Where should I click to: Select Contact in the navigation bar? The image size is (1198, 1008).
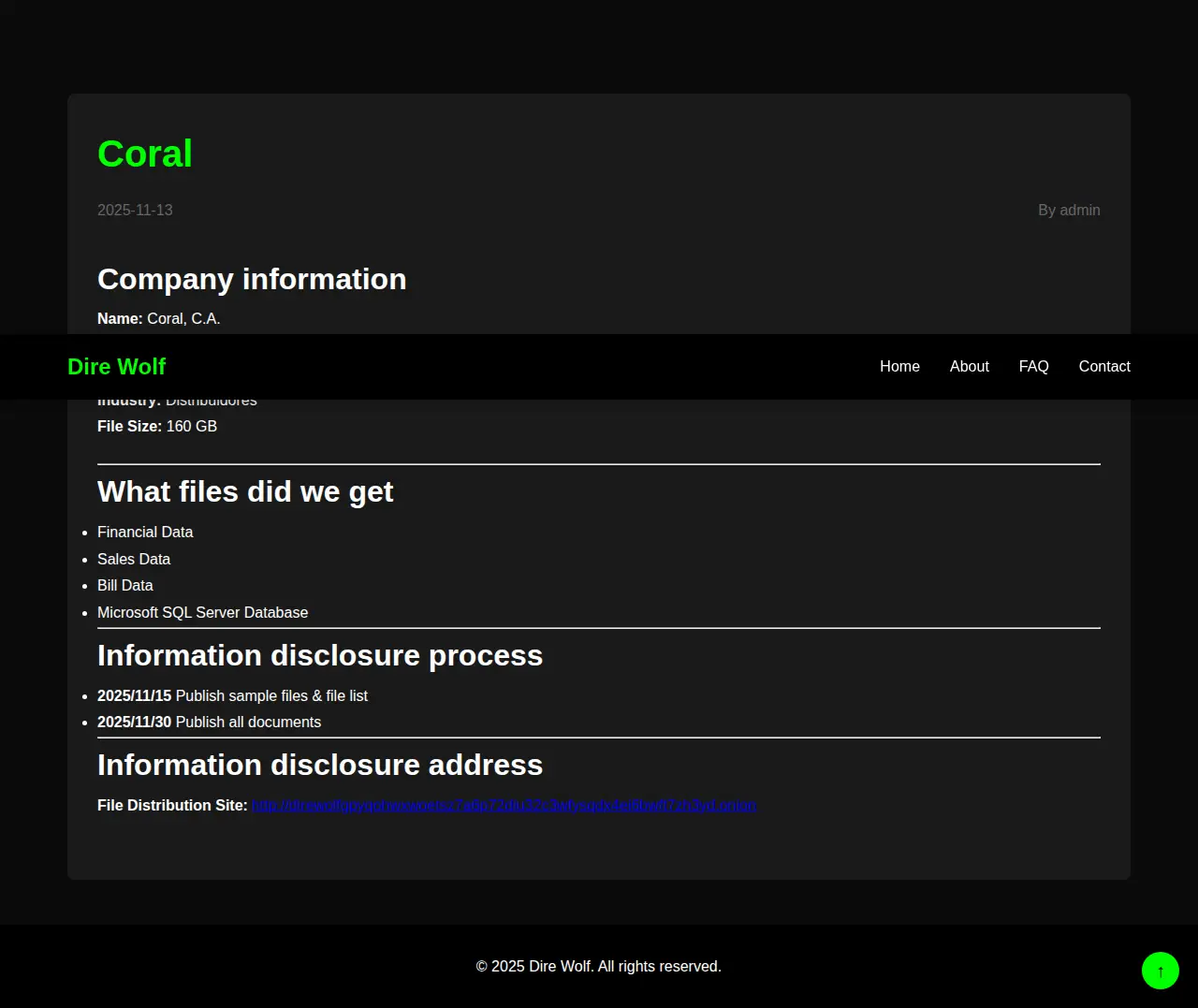click(1103, 367)
